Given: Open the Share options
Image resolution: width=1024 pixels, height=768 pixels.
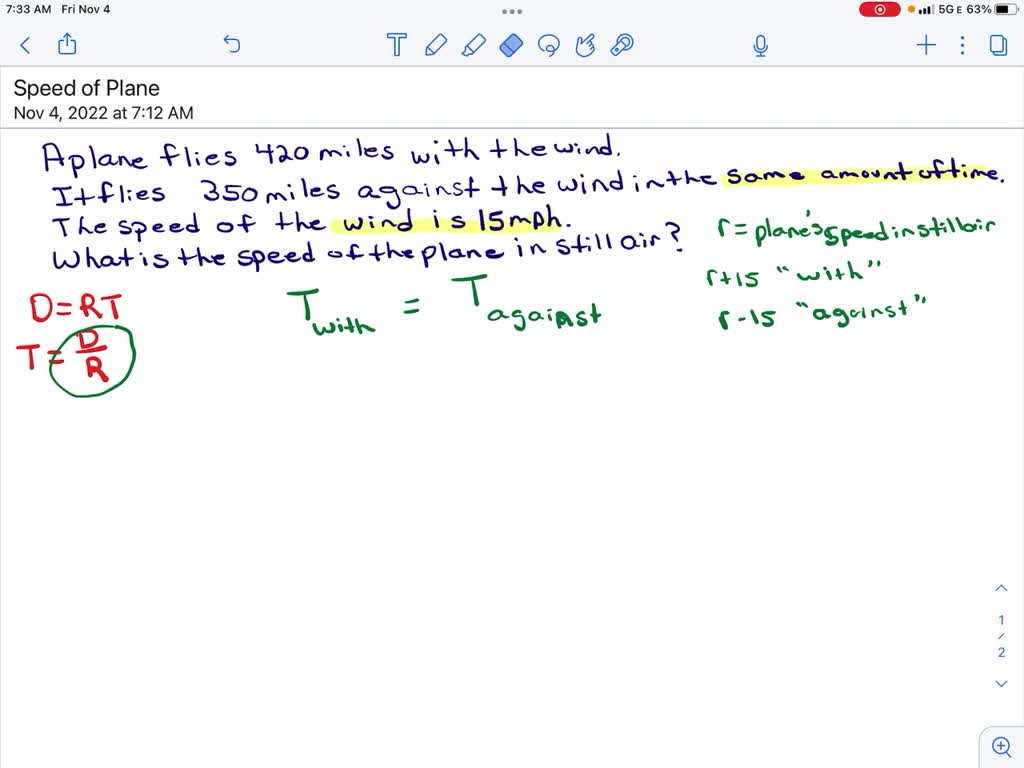Looking at the screenshot, I should click(66, 44).
